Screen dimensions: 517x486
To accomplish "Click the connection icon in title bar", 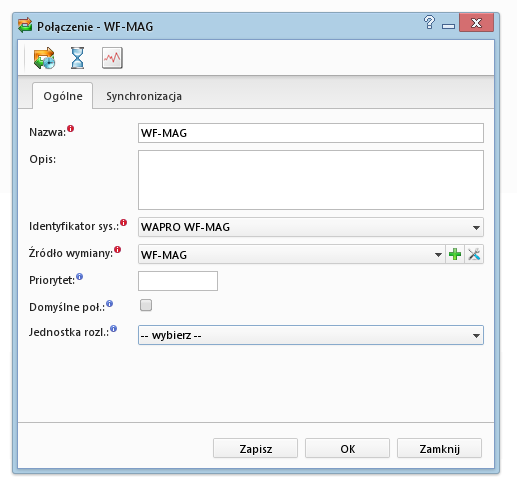I will pyautogui.click(x=25, y=25).
